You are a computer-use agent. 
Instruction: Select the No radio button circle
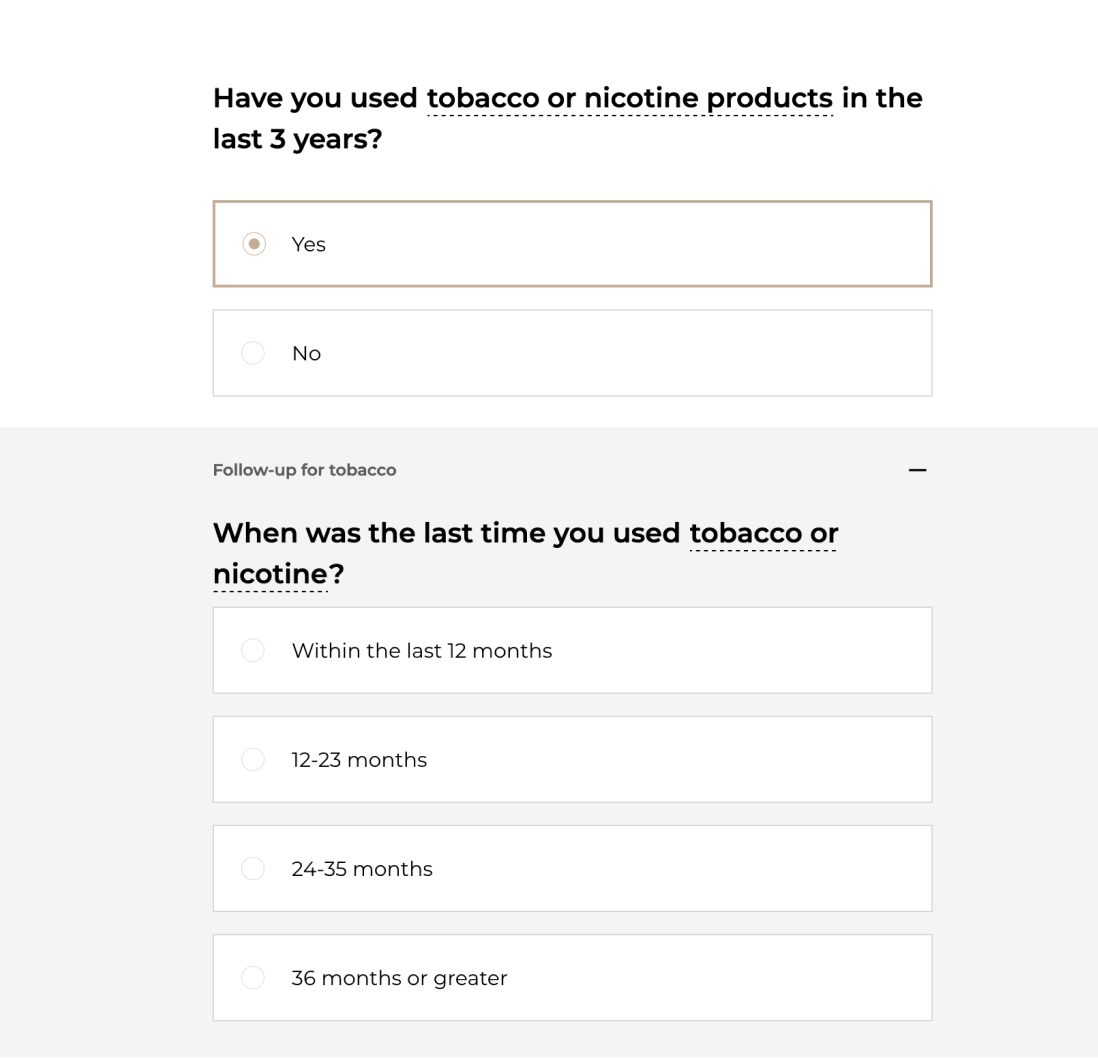tap(253, 353)
